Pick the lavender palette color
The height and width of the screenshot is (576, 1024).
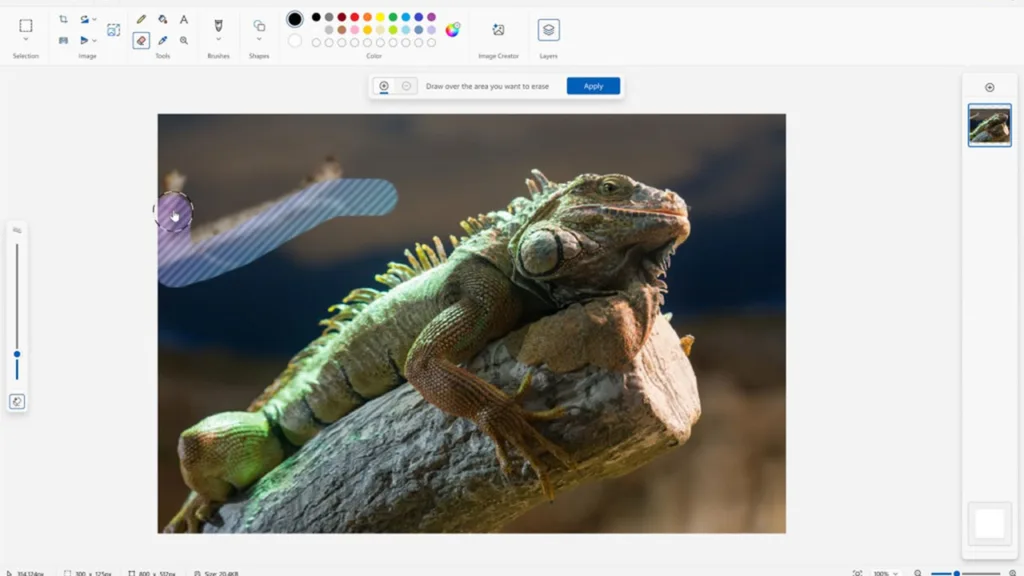click(431, 29)
